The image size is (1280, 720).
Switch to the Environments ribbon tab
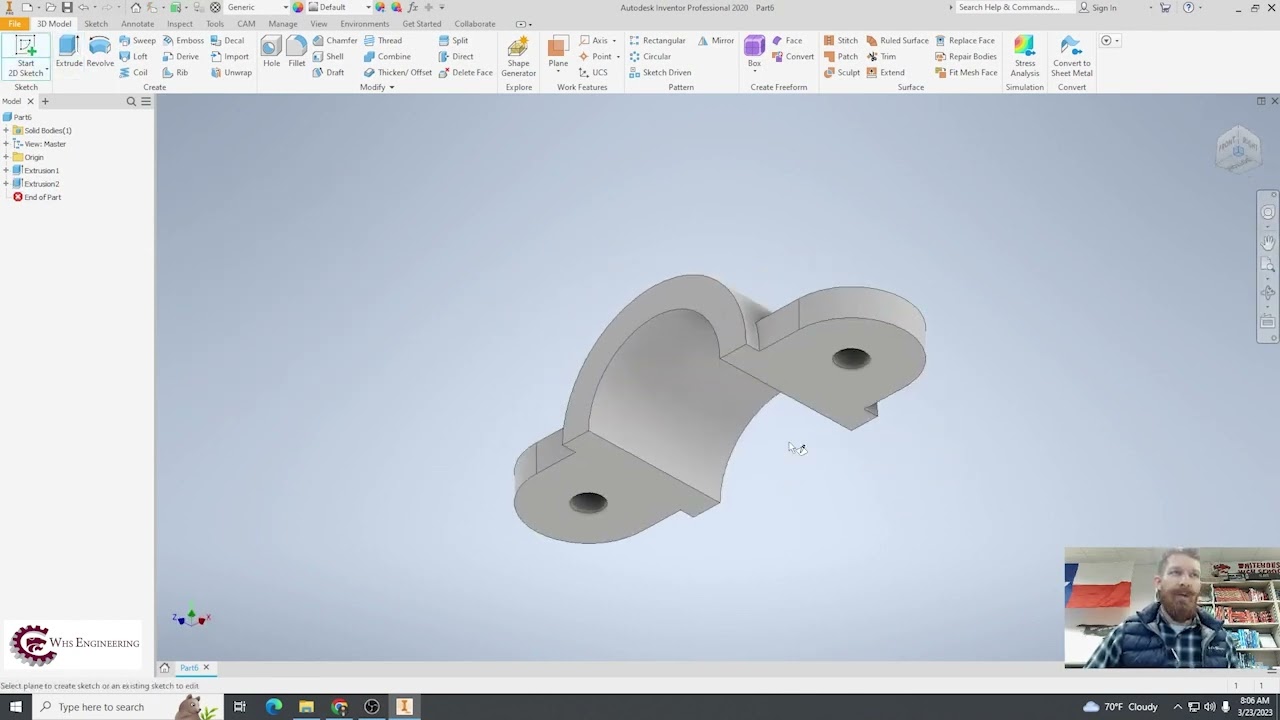(365, 24)
